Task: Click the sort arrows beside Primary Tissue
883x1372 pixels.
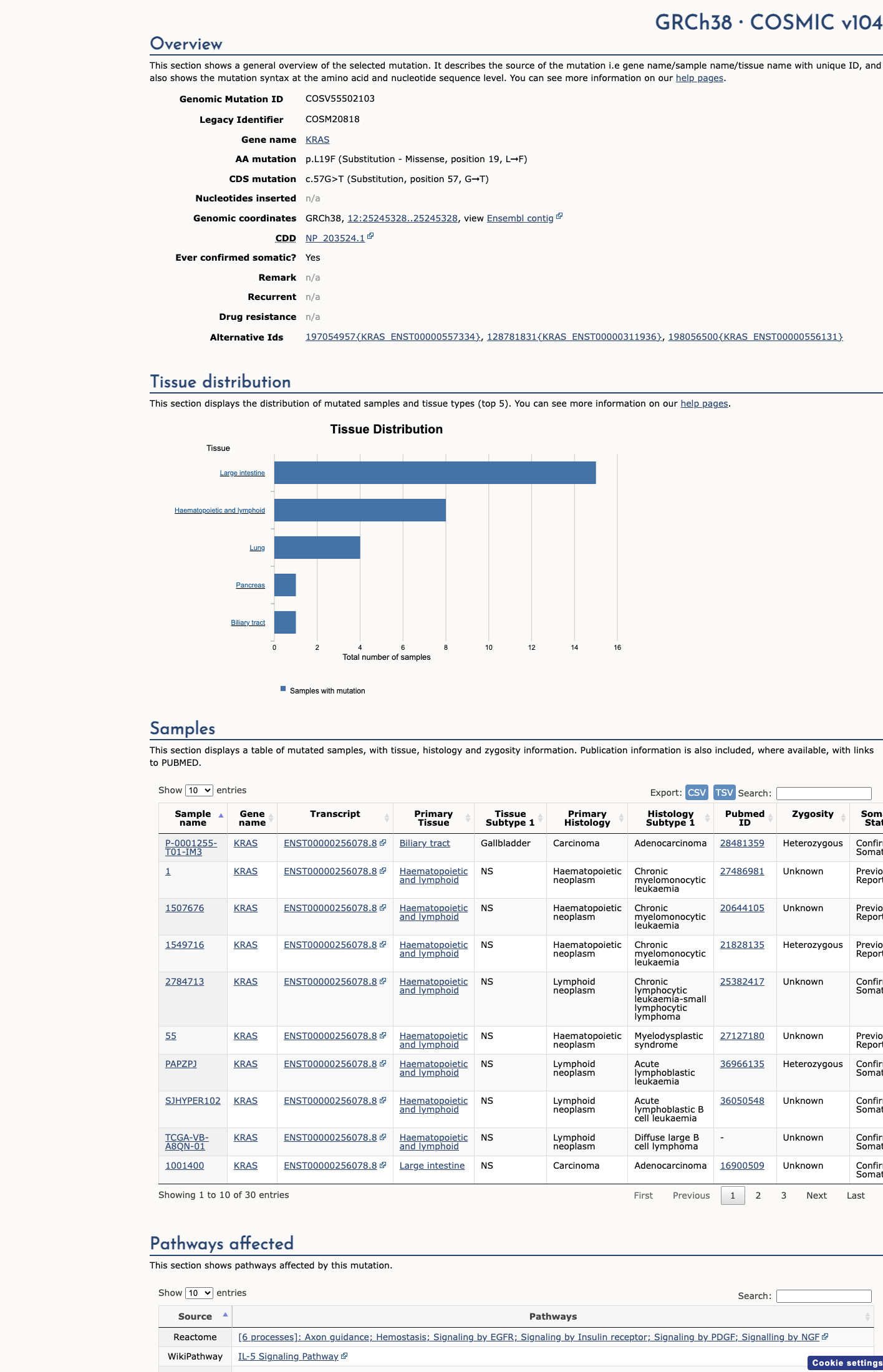Action: pyautogui.click(x=468, y=818)
